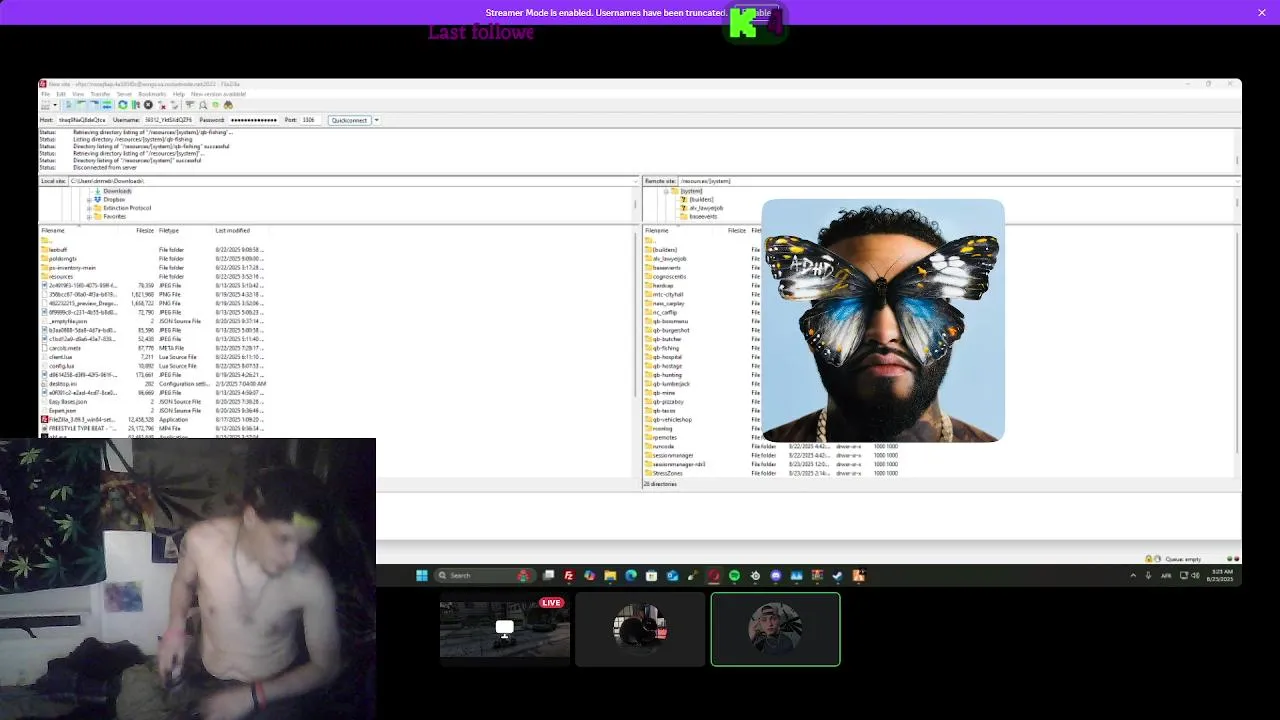Sort local files by the Last modified column
Image resolution: width=1280 pixels, height=720 pixels.
pos(233,231)
